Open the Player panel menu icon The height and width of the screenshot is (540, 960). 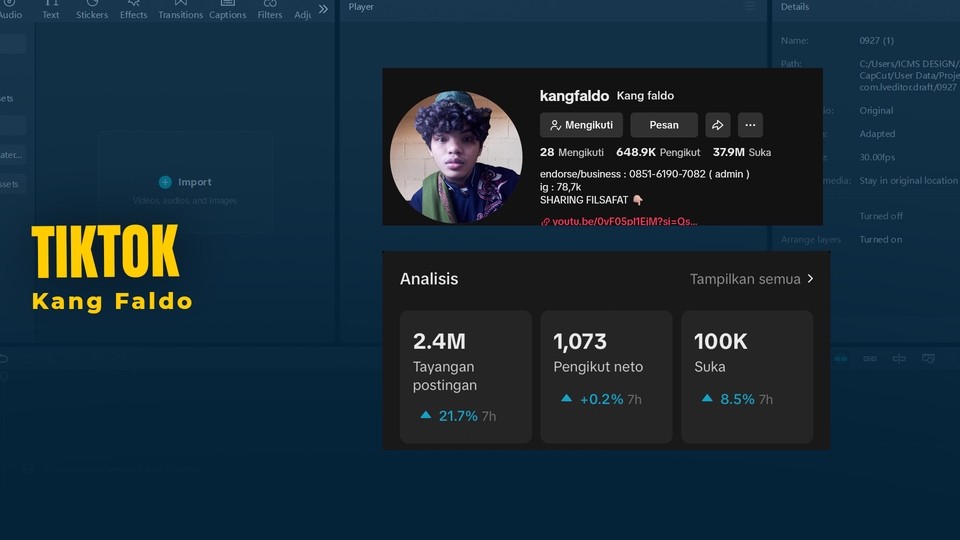750,6
